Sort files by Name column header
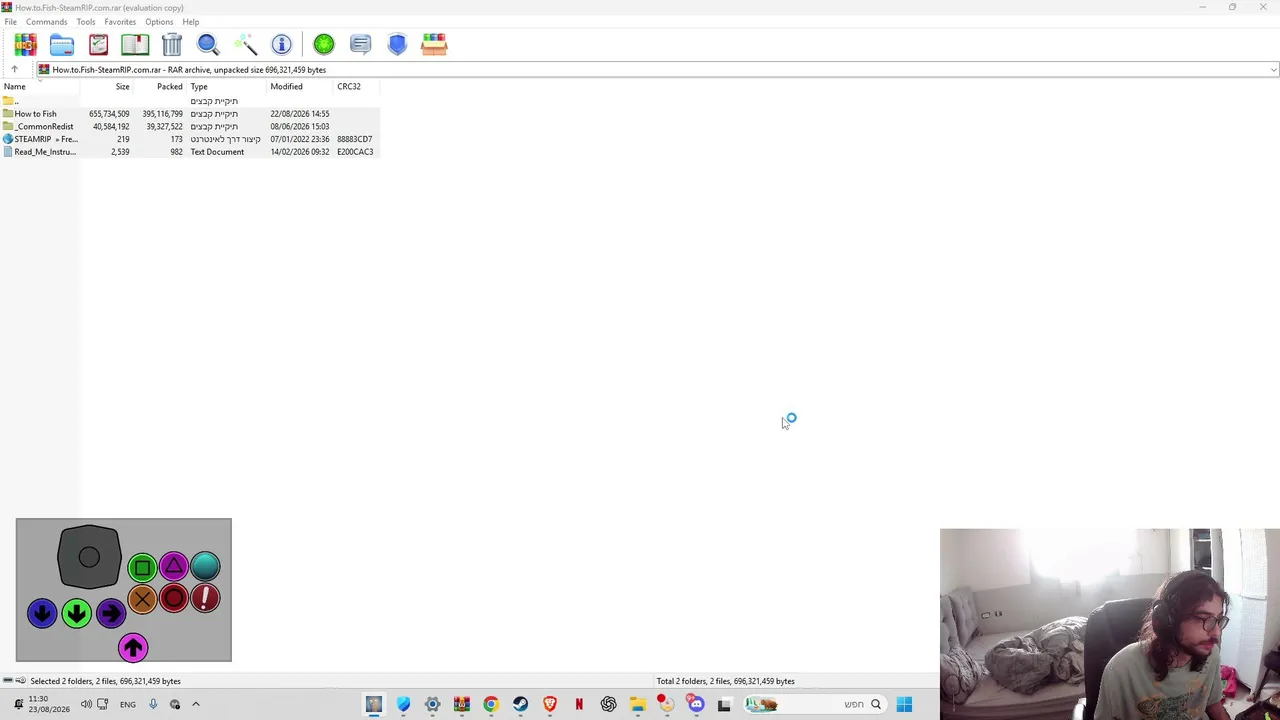Viewport: 1280px width, 720px height. click(40, 87)
